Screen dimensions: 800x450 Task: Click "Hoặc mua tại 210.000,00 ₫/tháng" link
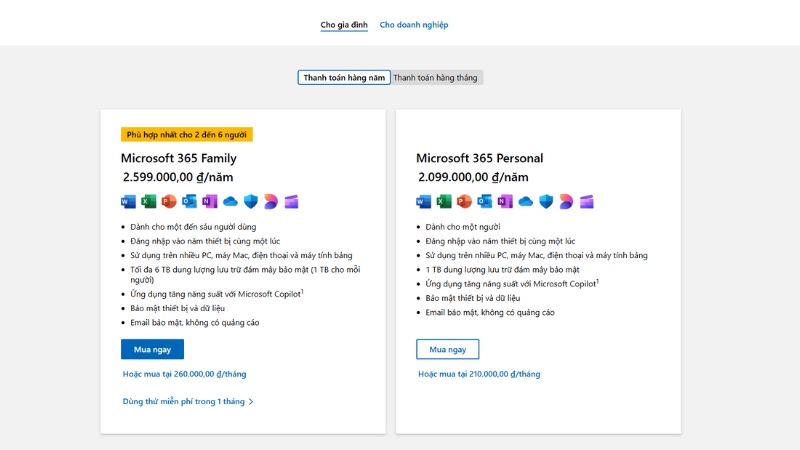(x=479, y=374)
